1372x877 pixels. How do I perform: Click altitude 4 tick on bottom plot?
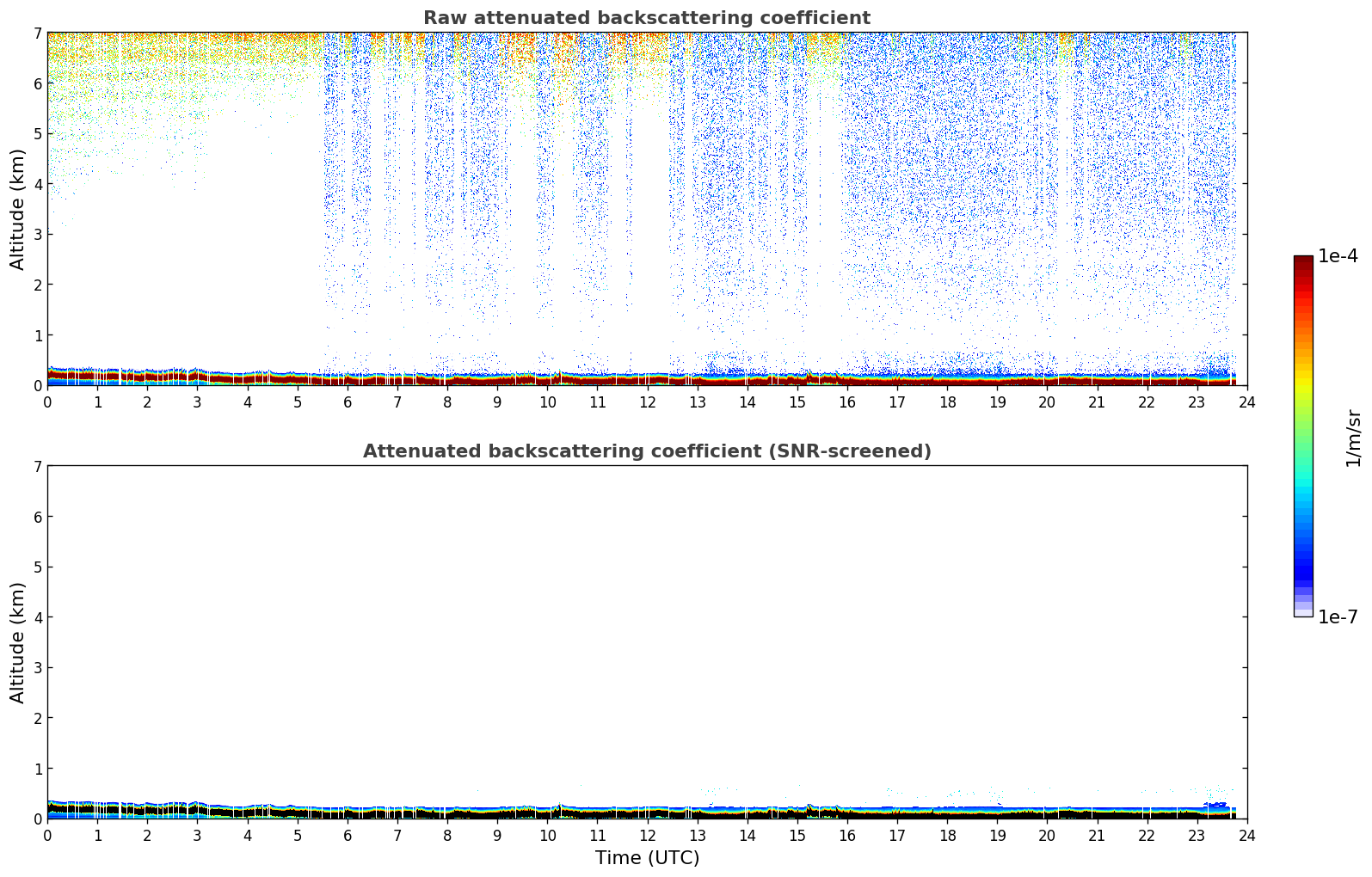(37, 617)
